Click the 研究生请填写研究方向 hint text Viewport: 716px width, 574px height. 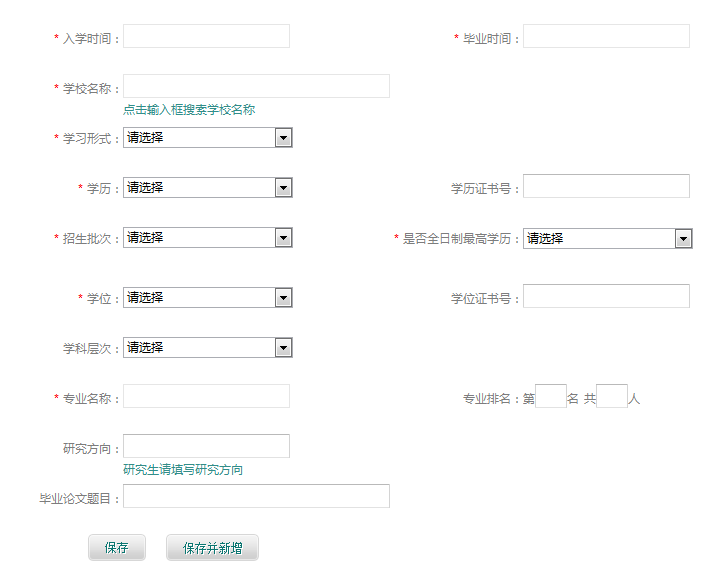pyautogui.click(x=183, y=470)
